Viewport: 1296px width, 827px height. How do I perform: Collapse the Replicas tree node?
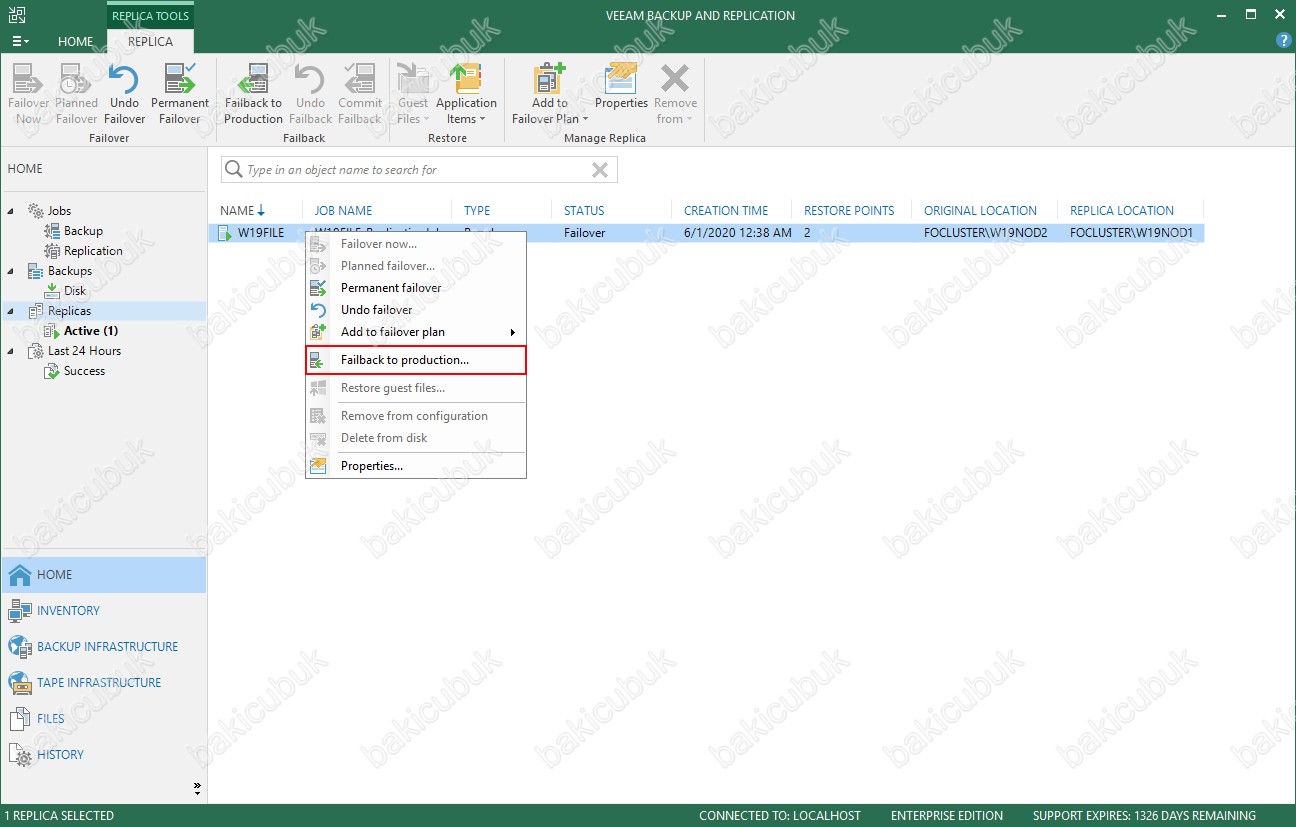(11, 311)
